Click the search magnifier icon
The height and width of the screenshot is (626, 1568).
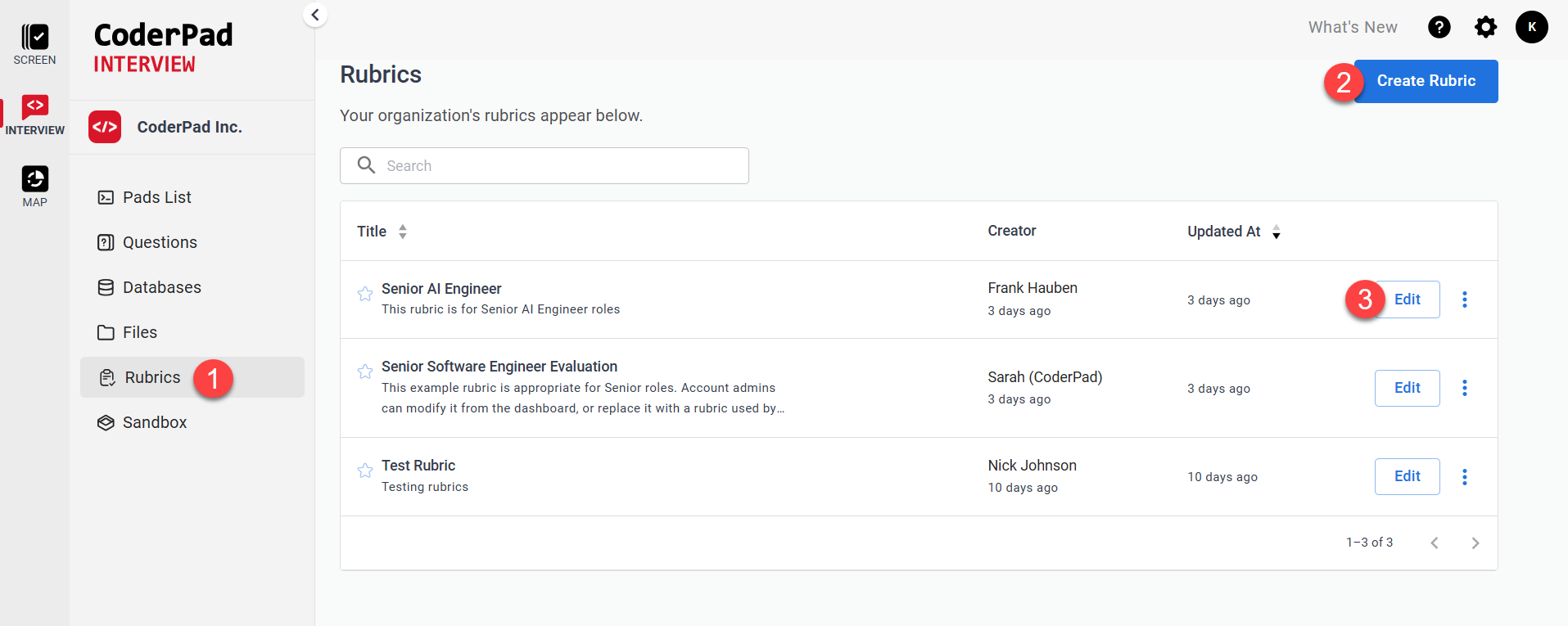366,165
